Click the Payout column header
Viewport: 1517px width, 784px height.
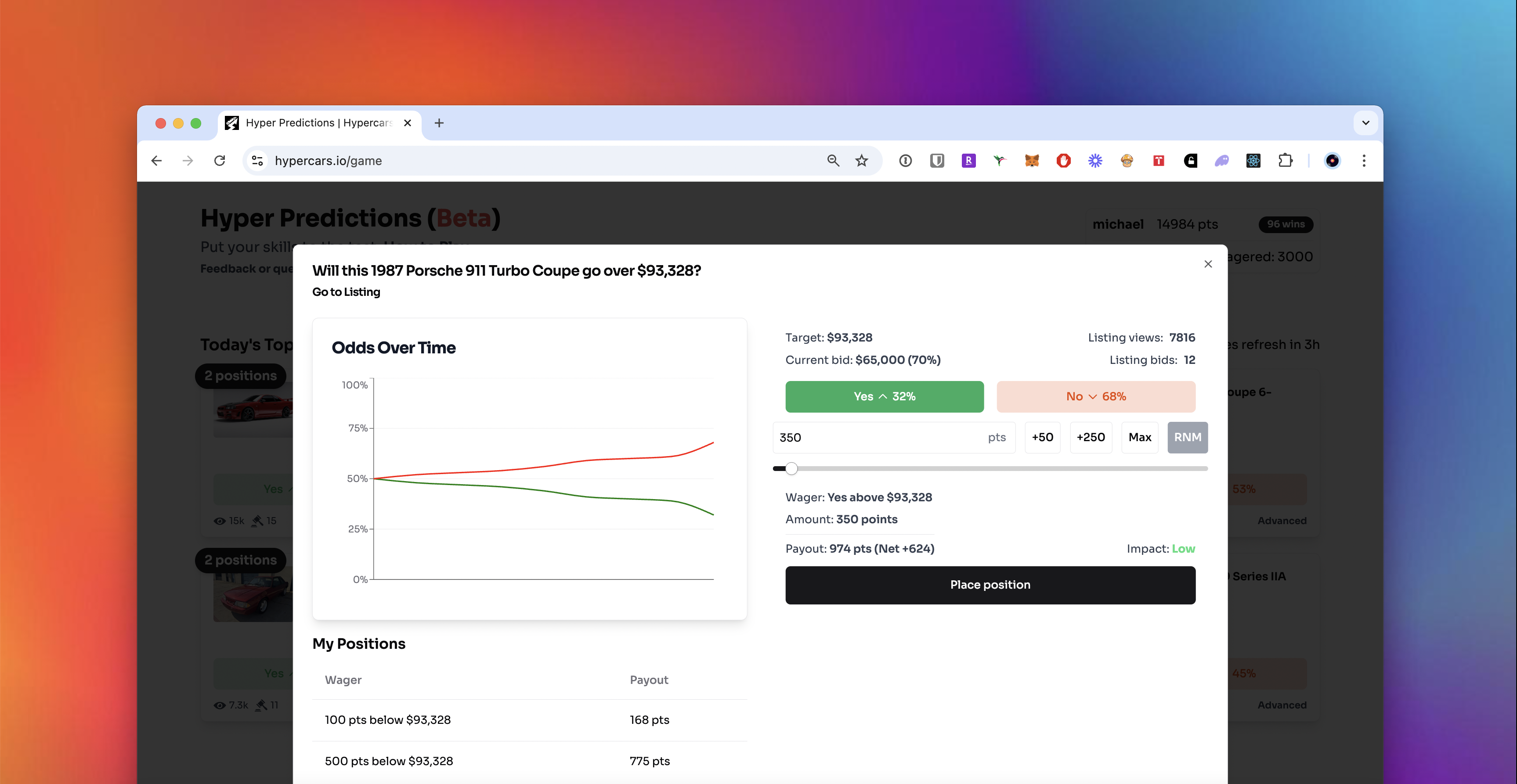click(649, 680)
